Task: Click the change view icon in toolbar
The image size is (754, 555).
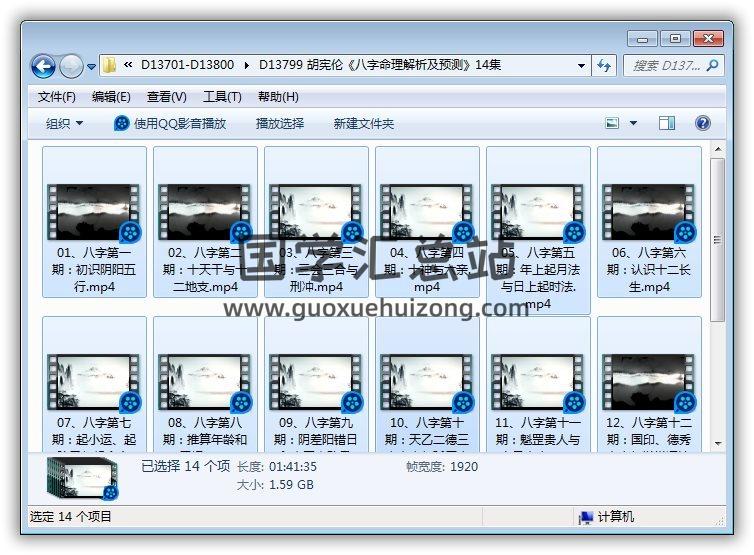Action: (x=612, y=124)
